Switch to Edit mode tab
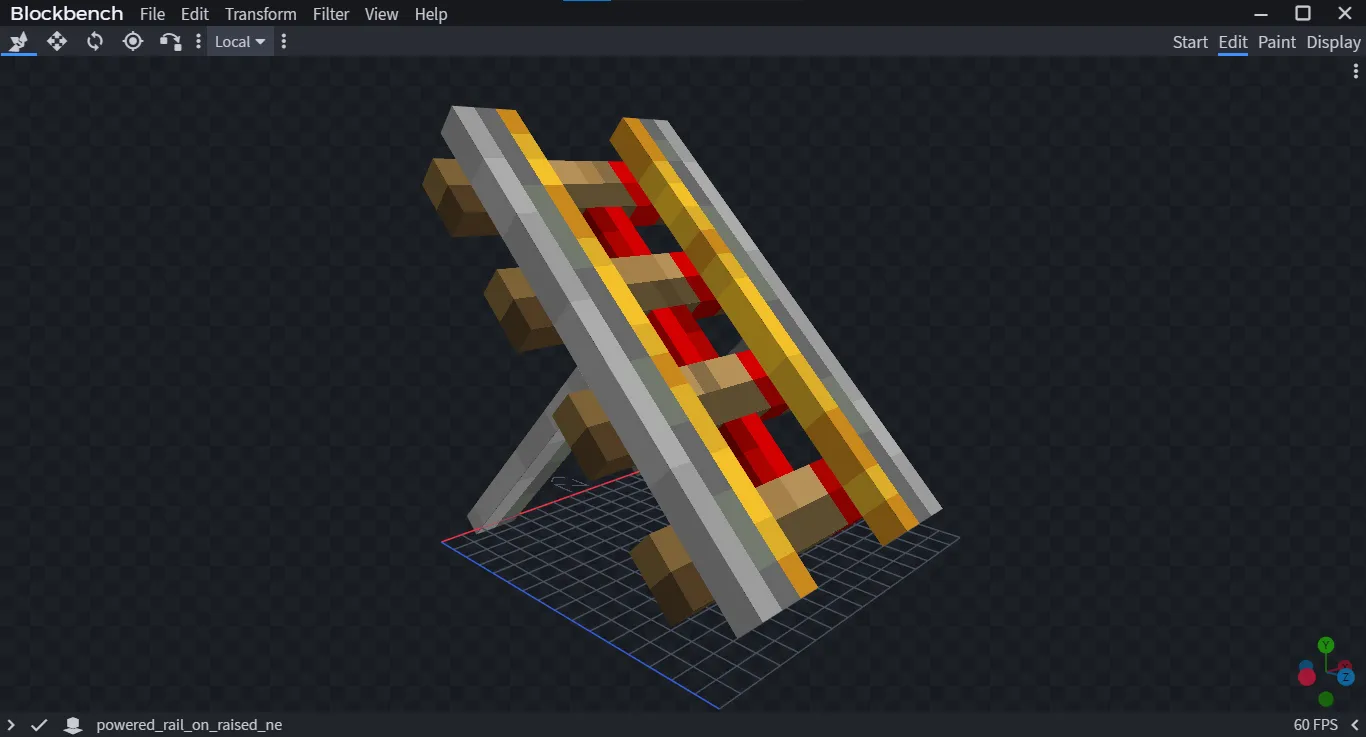This screenshot has height=737, width=1366. coord(1233,42)
